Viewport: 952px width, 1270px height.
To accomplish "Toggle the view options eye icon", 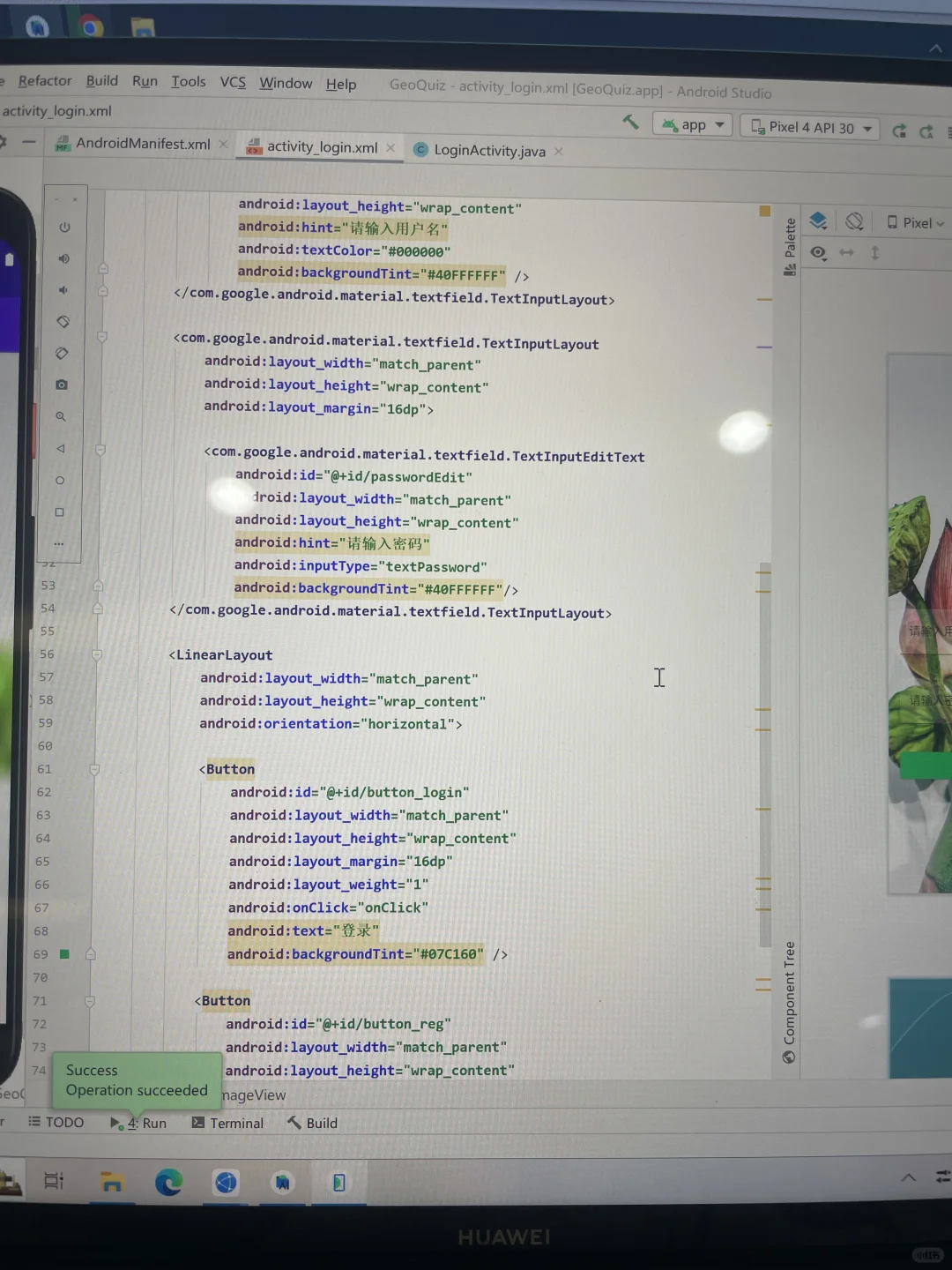I will click(818, 253).
